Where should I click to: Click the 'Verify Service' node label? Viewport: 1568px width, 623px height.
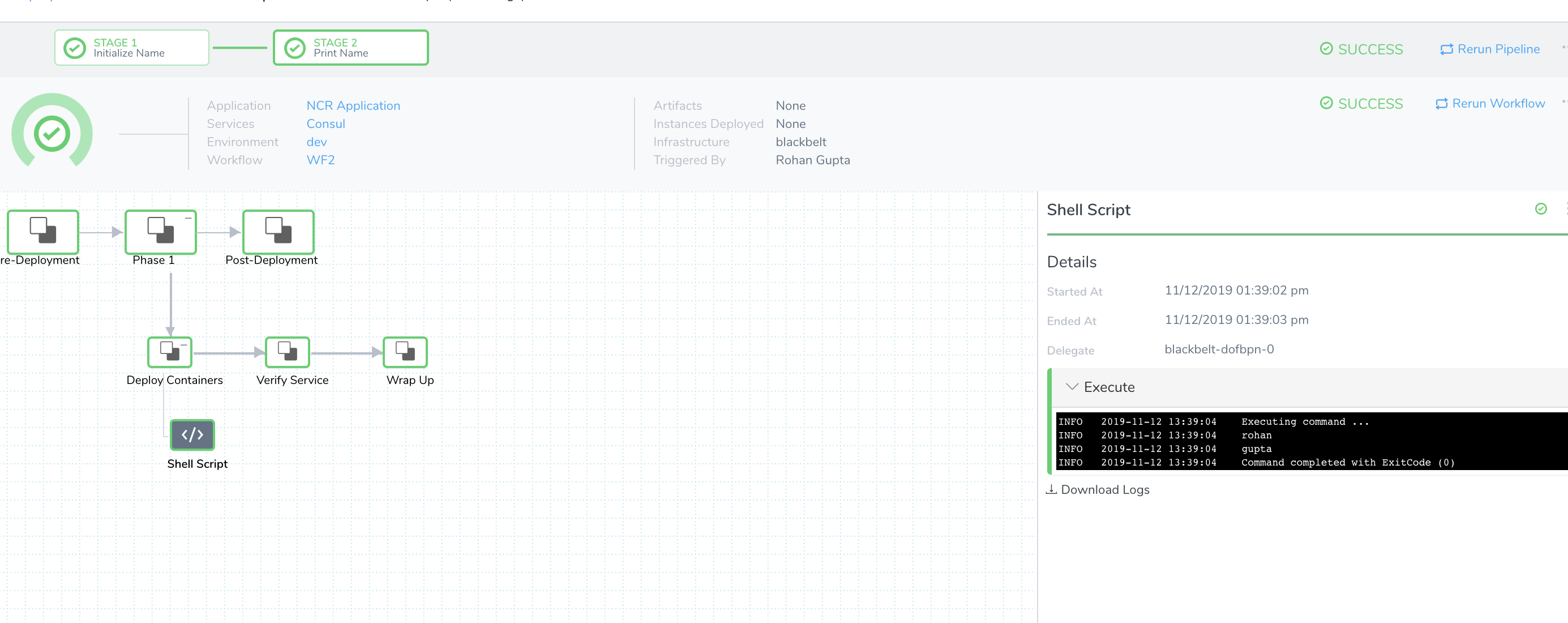point(292,380)
